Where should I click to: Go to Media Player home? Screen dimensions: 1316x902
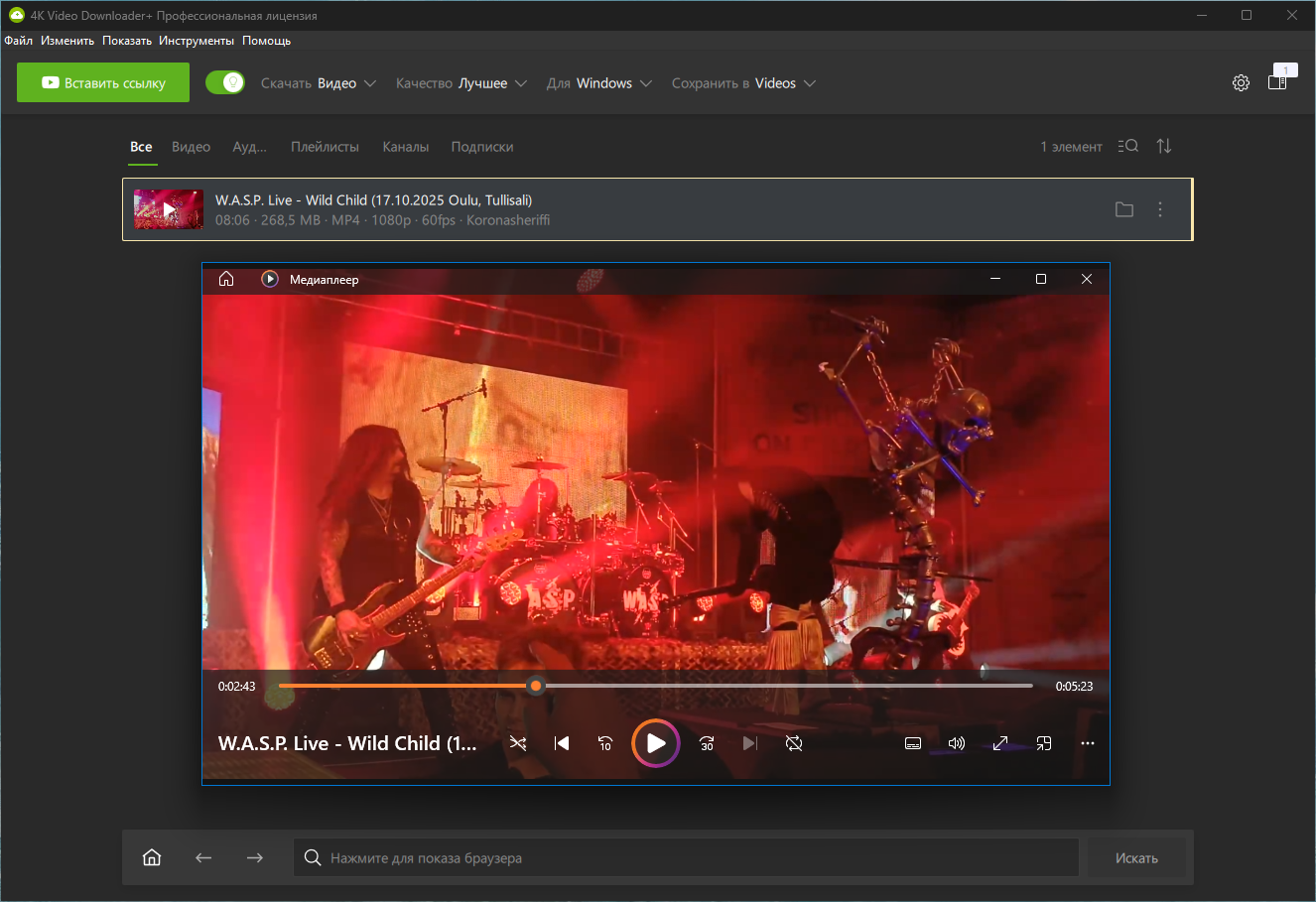click(226, 279)
